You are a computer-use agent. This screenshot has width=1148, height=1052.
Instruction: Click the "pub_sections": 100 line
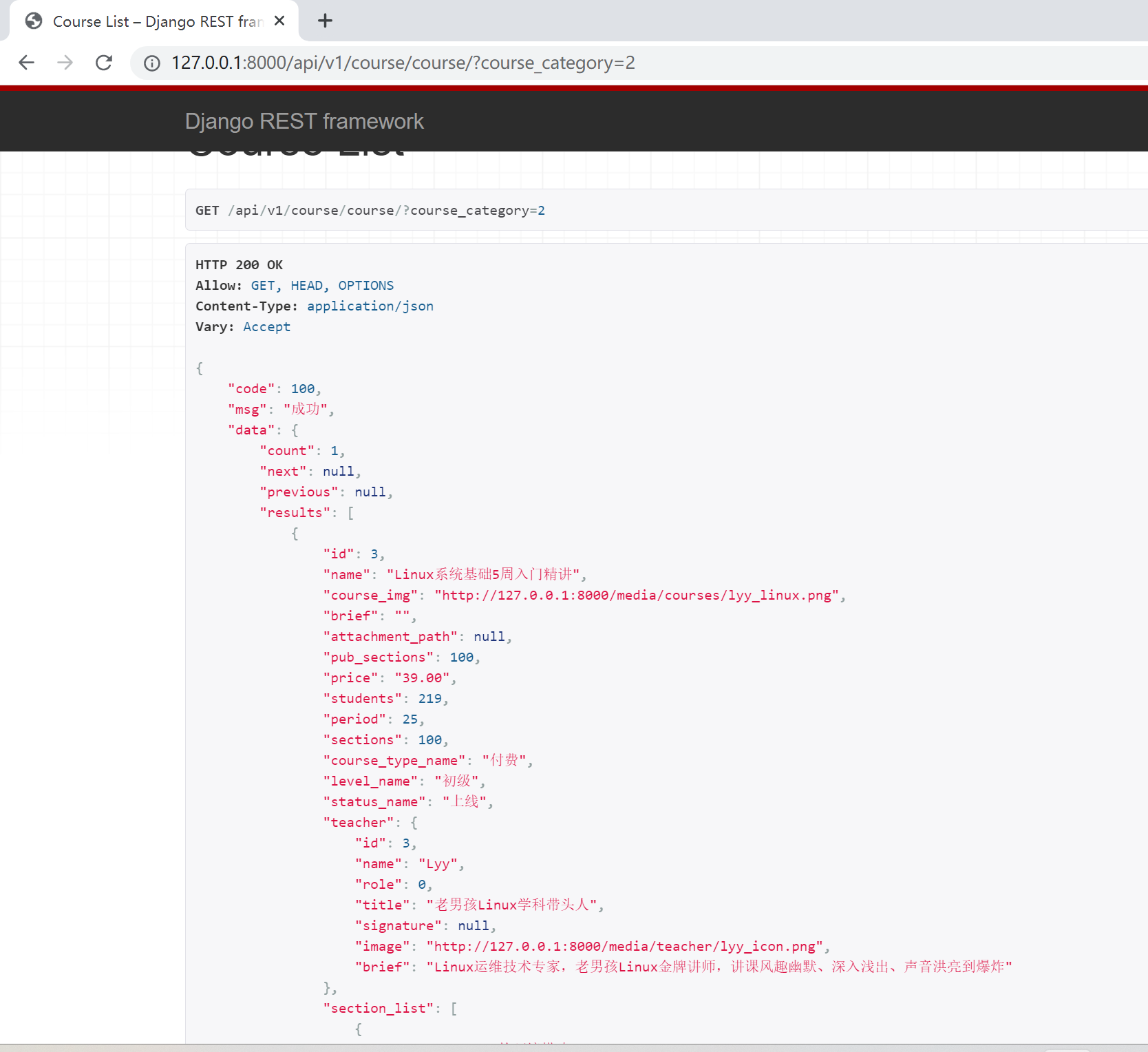[402, 657]
